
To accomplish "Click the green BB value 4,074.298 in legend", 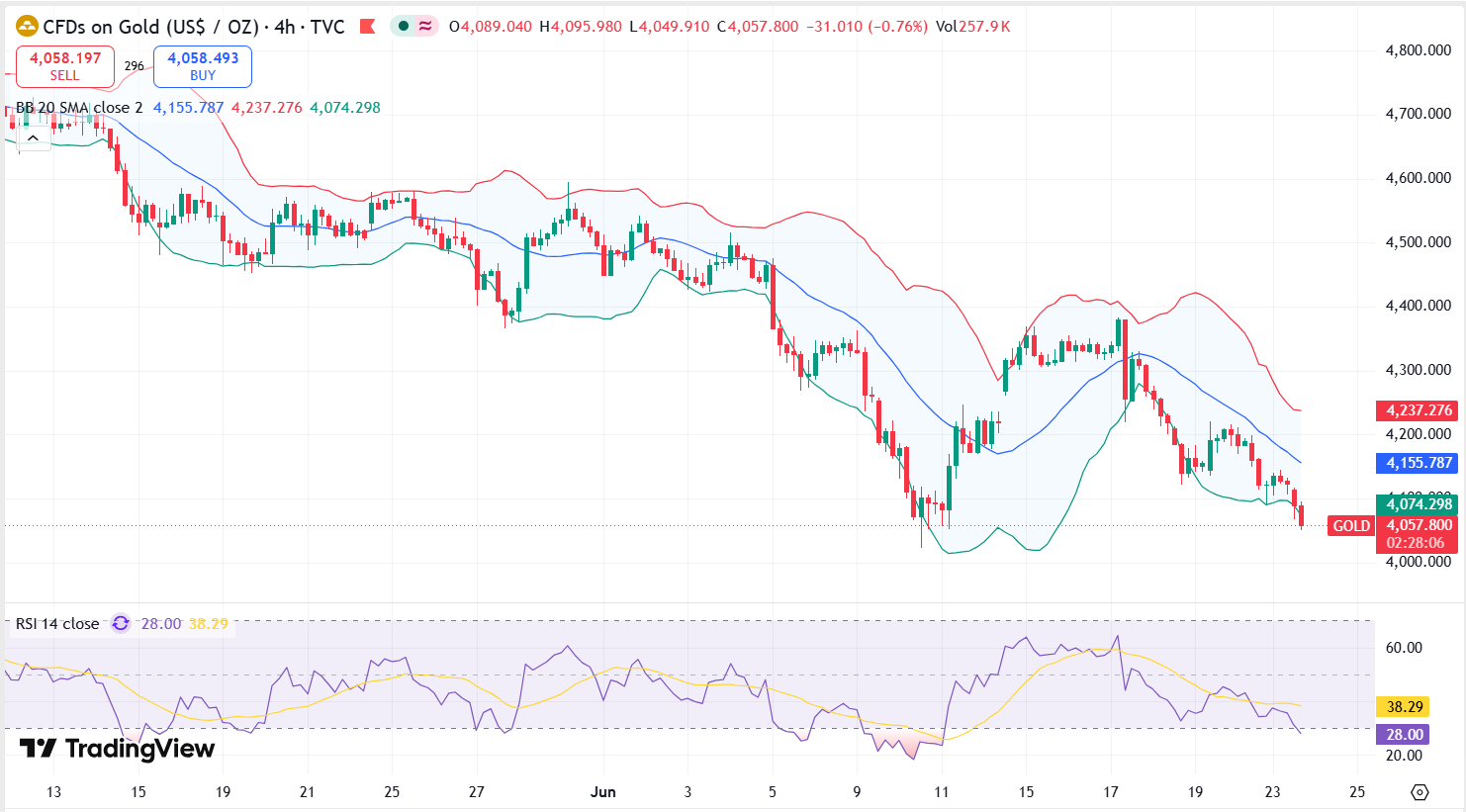I will [x=345, y=108].
